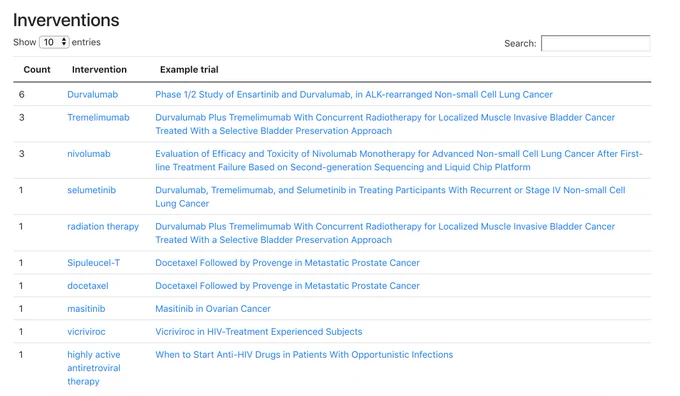Screen dimensions: 680x396
Task: Open Evaluation of Efficacy of Nivolumab trial
Action: (399, 160)
